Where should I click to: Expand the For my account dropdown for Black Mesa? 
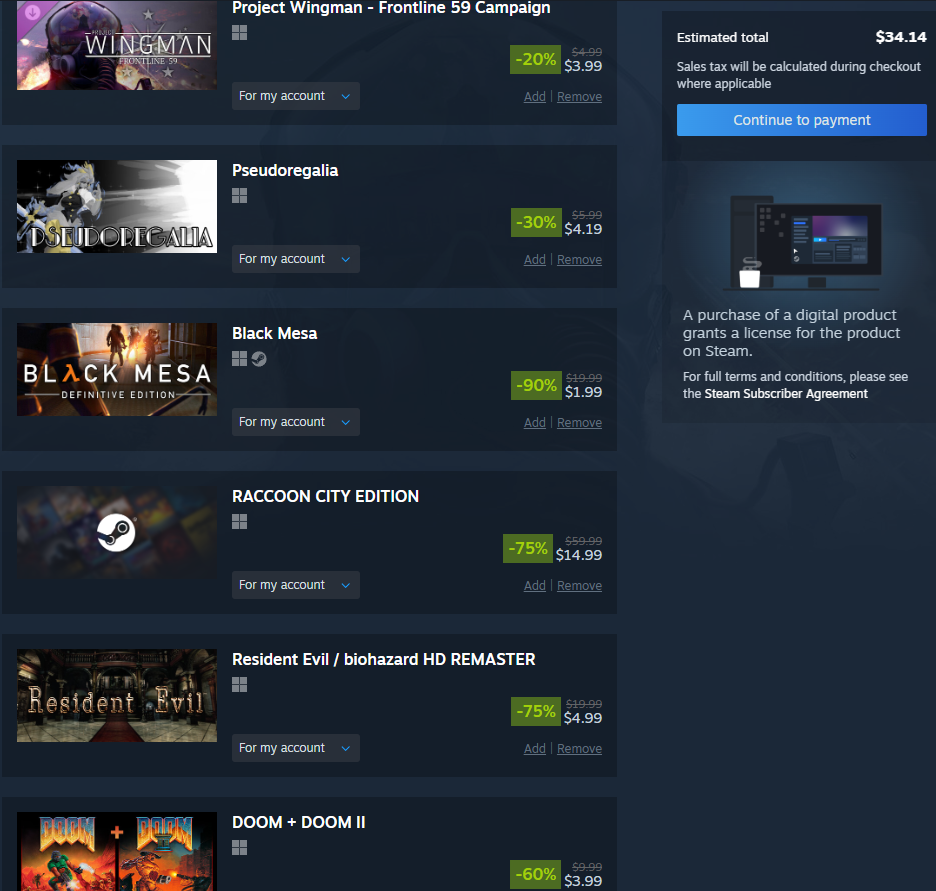coord(295,422)
